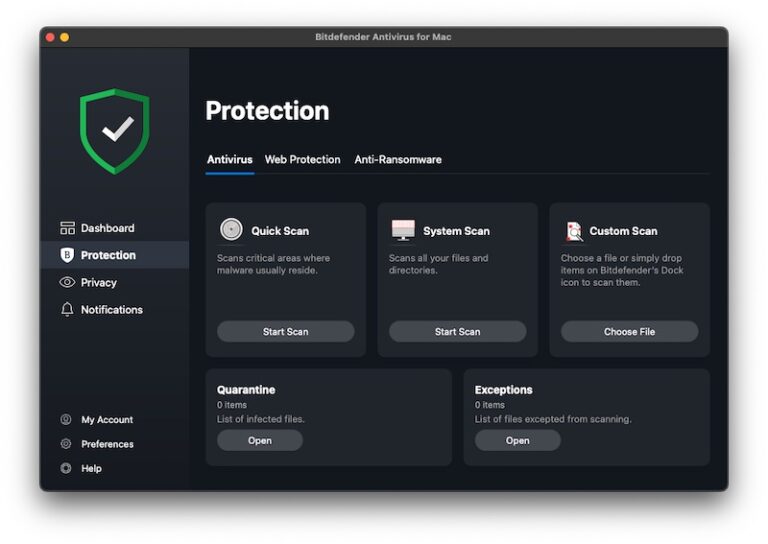Minimize the window with yellow button

[65, 37]
